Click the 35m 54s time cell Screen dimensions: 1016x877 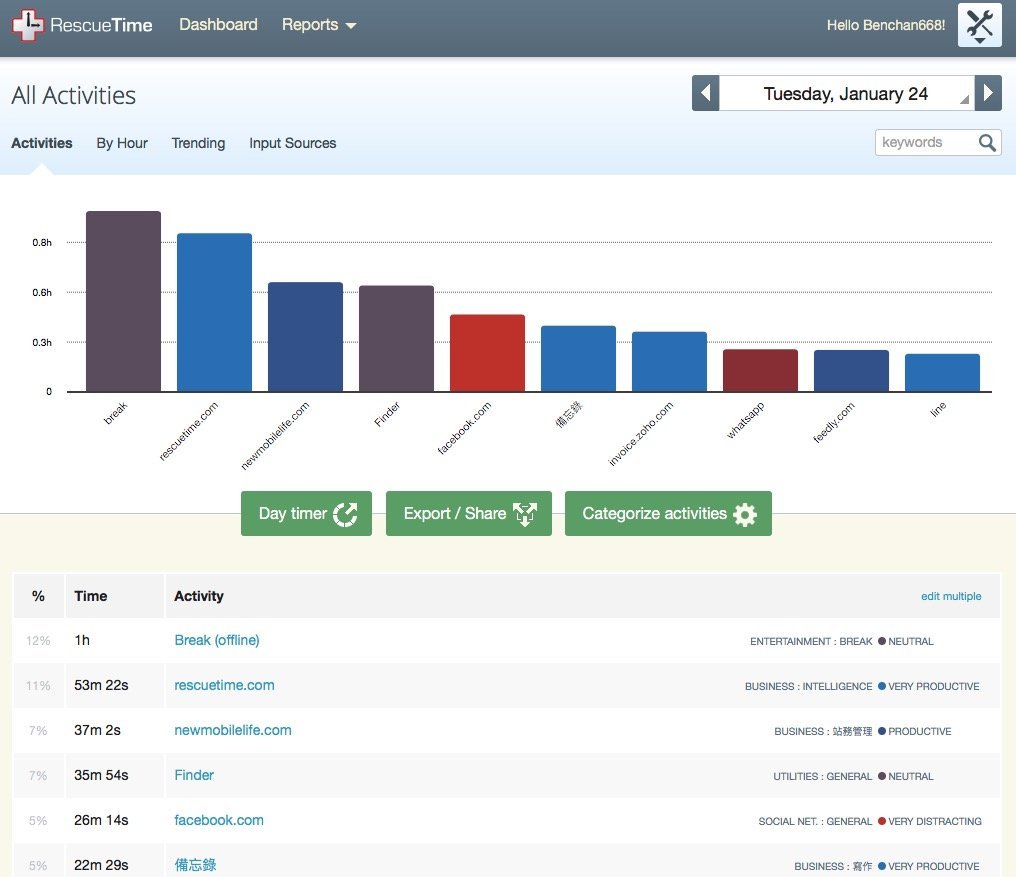[x=101, y=775]
